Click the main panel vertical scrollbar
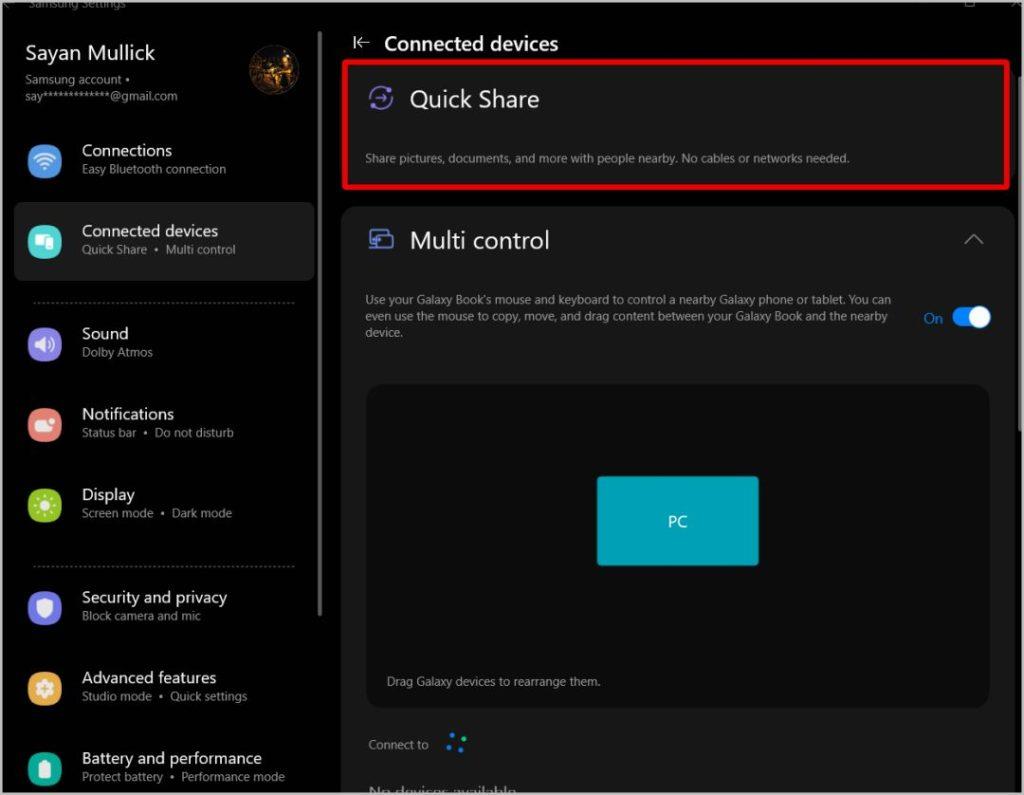 [x=1020, y=256]
